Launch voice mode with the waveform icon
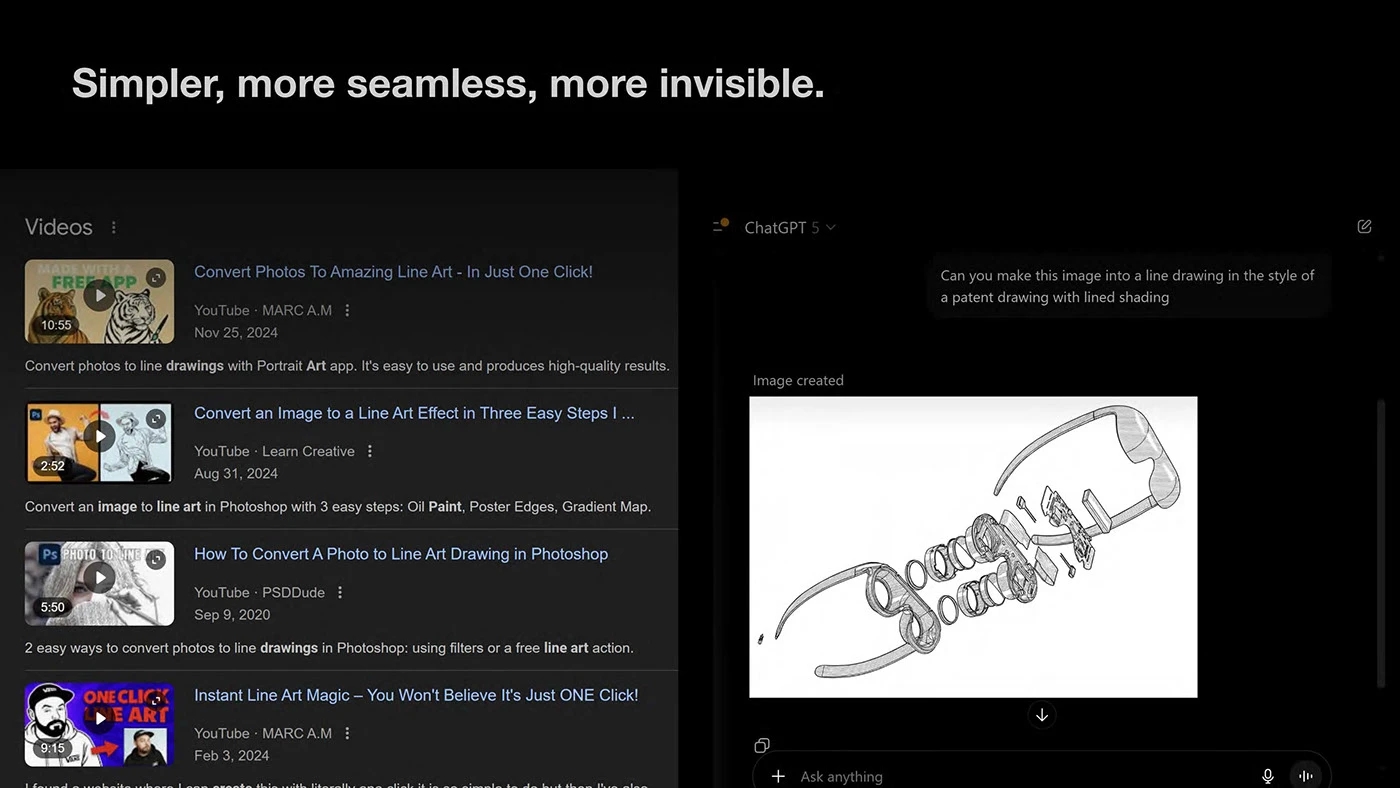This screenshot has height=788, width=1400. pyautogui.click(x=1306, y=776)
